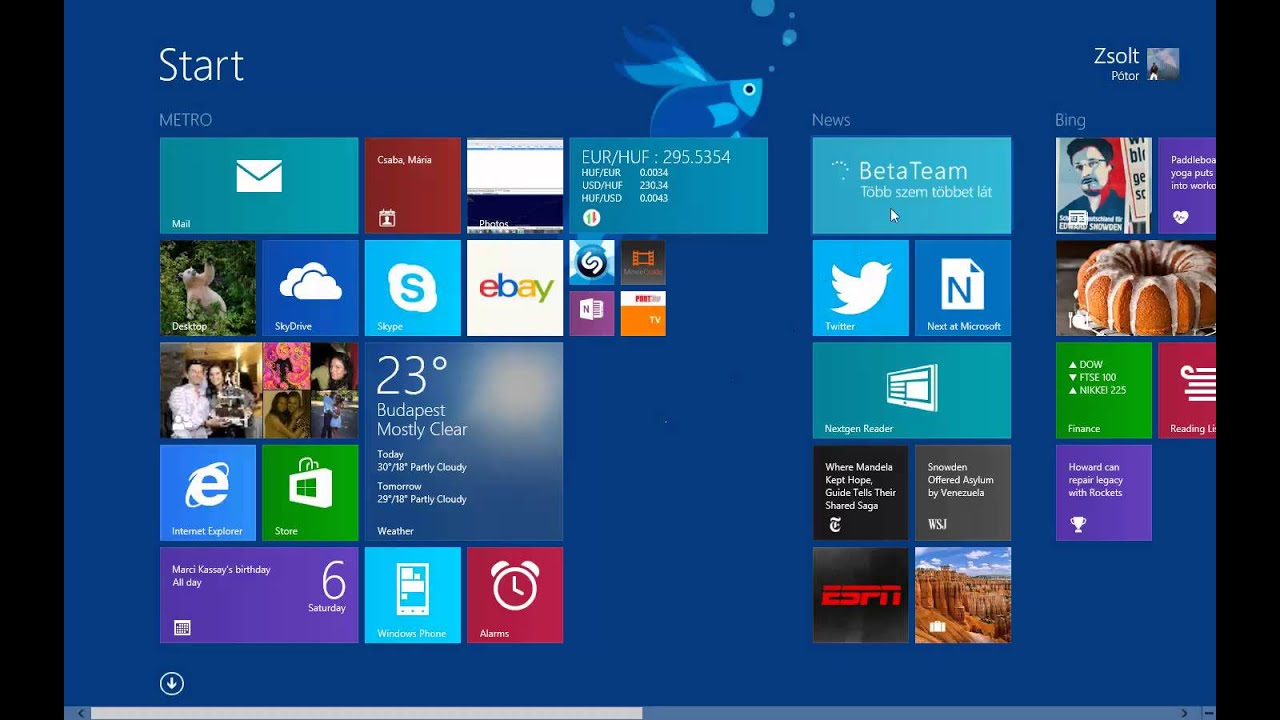This screenshot has height=720, width=1280.
Task: Open the Next at Microsoft tile
Action: [963, 288]
